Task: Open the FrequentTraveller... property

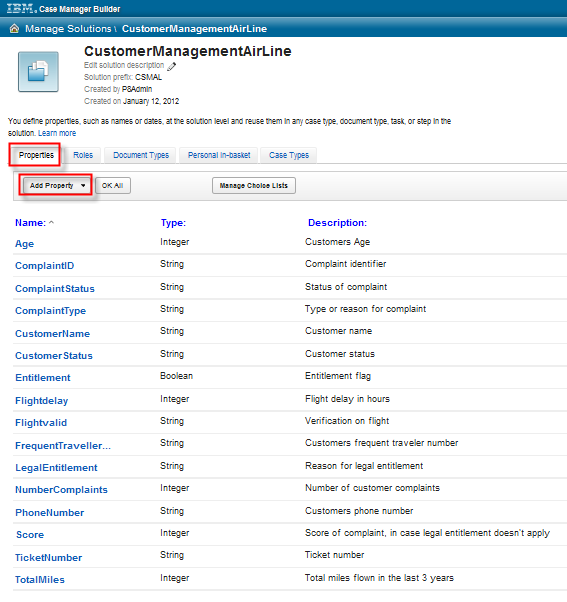Action: coord(63,446)
